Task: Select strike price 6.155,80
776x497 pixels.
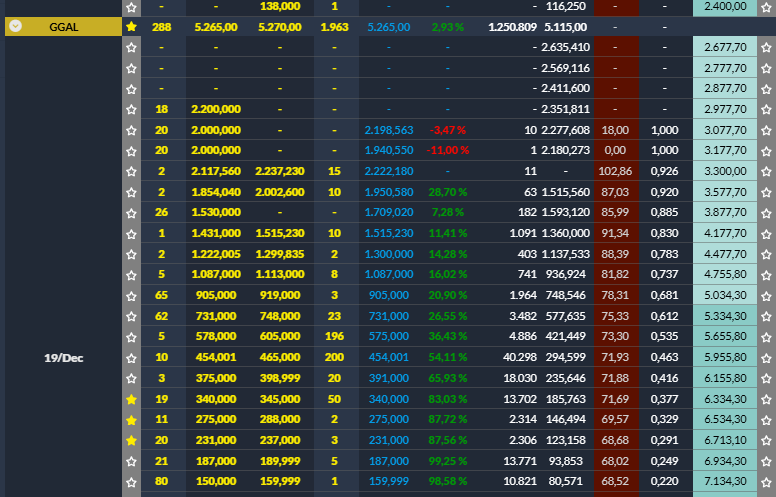Action: [x=725, y=378]
